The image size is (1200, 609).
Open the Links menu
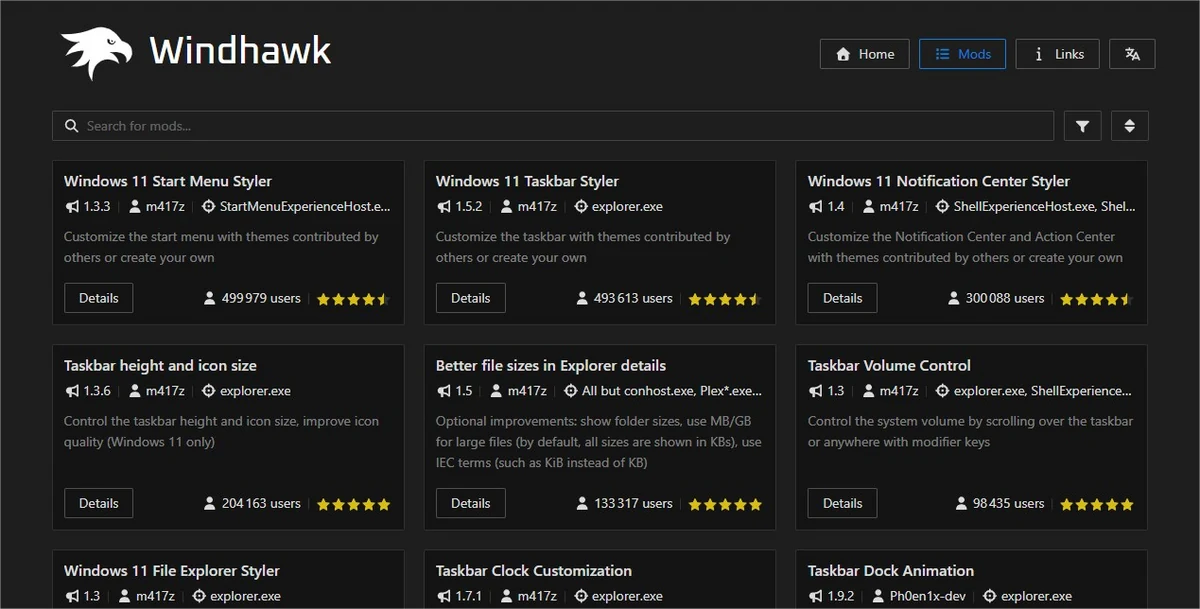[1057, 54]
